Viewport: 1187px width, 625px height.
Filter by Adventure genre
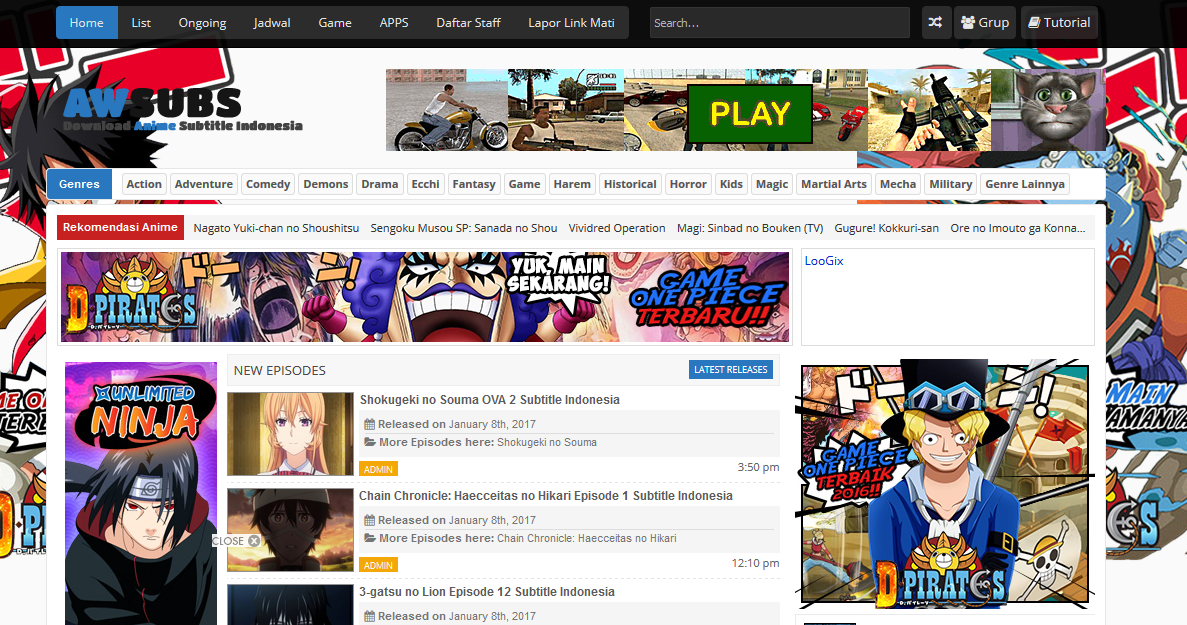(x=204, y=184)
